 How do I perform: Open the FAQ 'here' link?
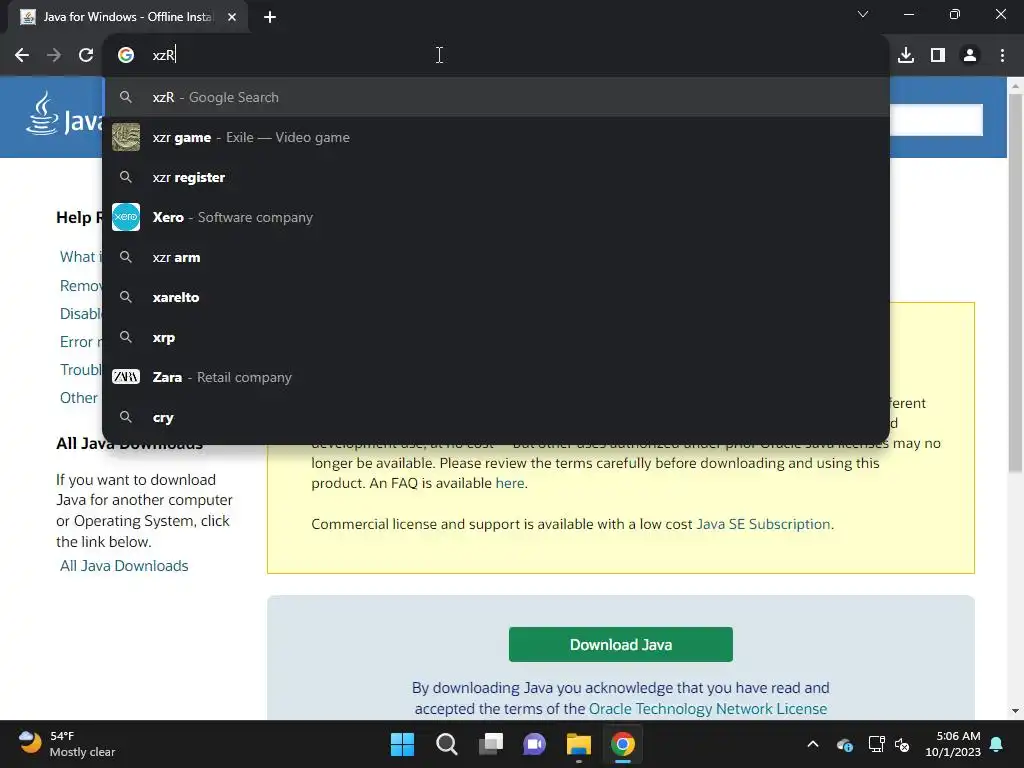(509, 483)
